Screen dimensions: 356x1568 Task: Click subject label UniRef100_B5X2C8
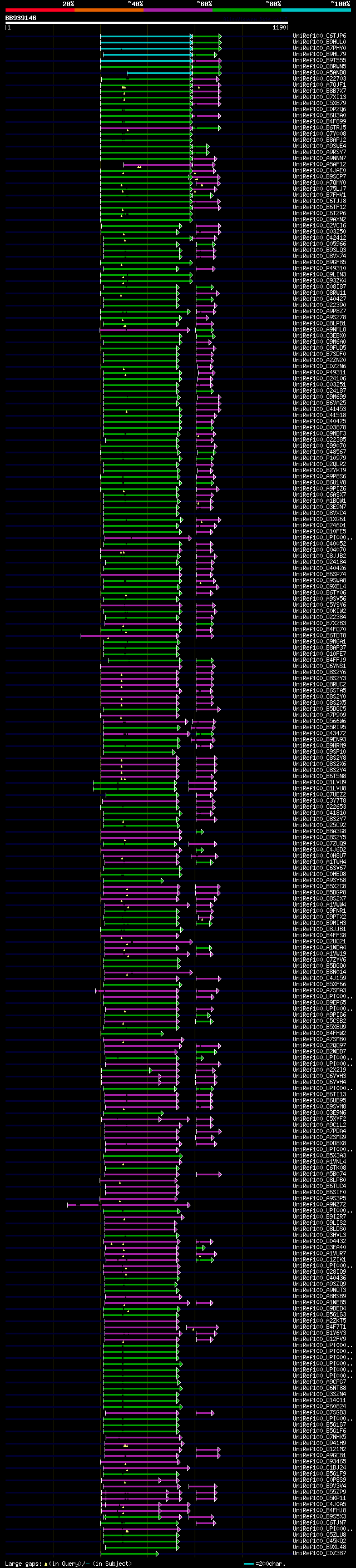[319, 887]
